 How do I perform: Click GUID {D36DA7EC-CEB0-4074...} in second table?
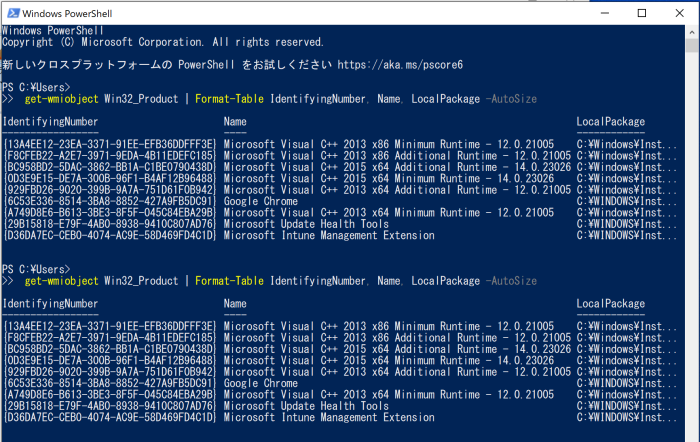(x=109, y=417)
